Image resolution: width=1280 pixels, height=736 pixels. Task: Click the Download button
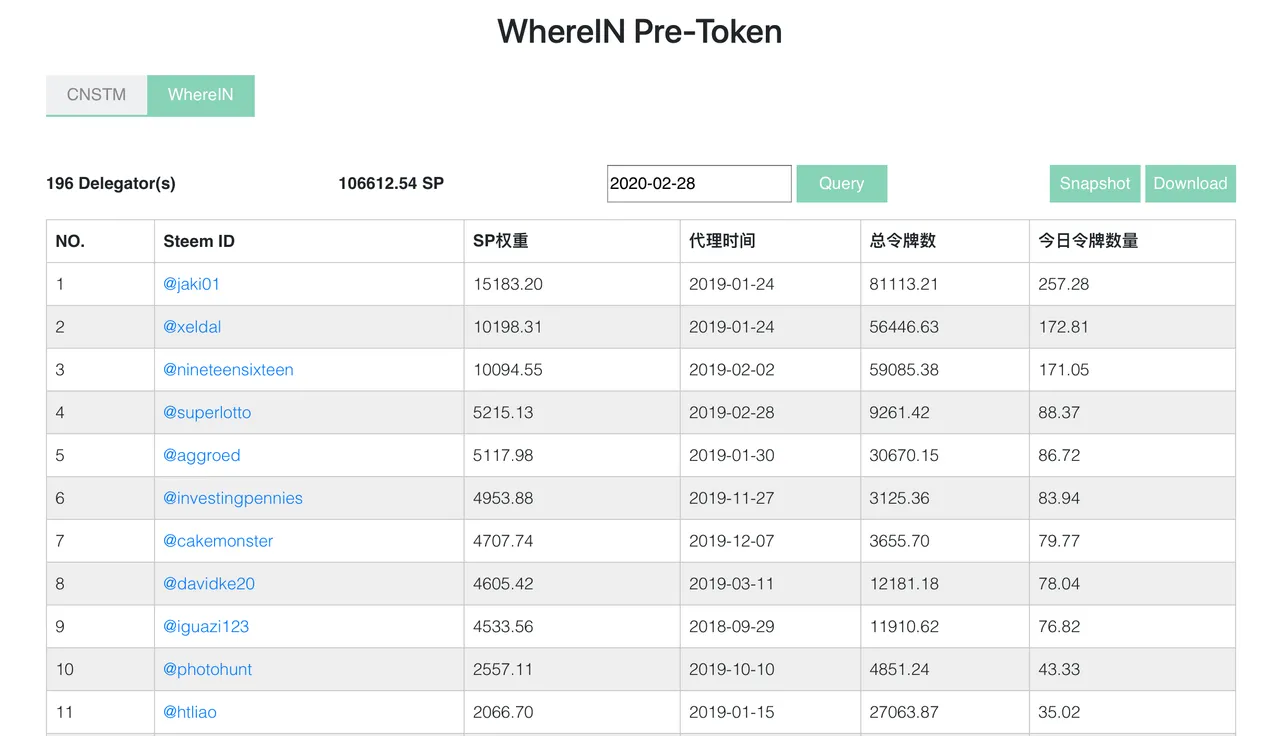click(x=1190, y=183)
